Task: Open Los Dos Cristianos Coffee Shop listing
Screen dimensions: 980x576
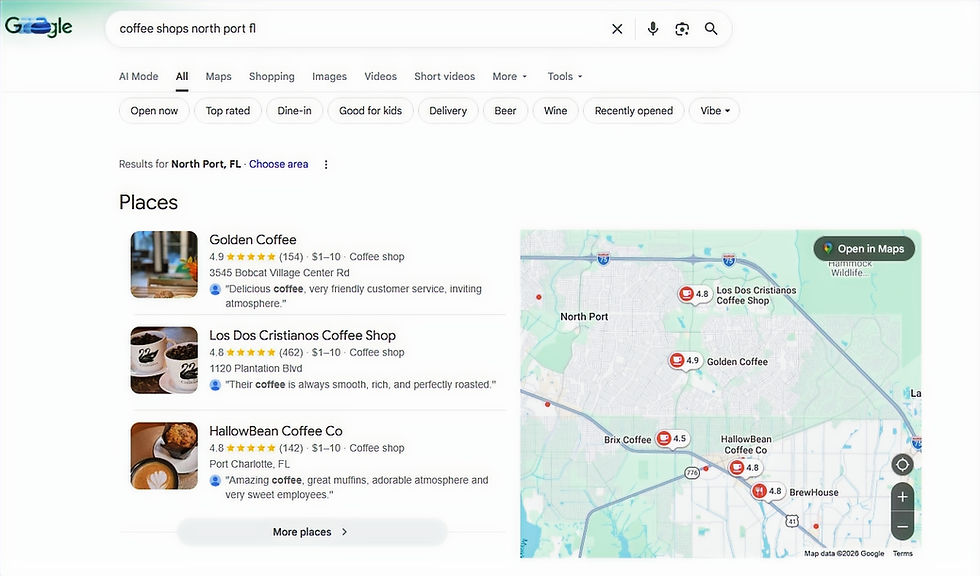Action: 302,335
